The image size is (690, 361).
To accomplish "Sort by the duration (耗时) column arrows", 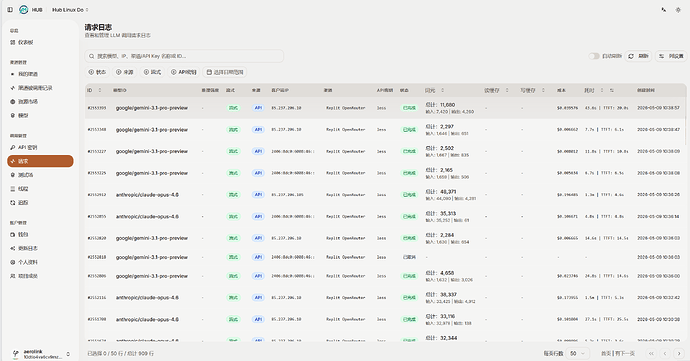I will click(602, 90).
